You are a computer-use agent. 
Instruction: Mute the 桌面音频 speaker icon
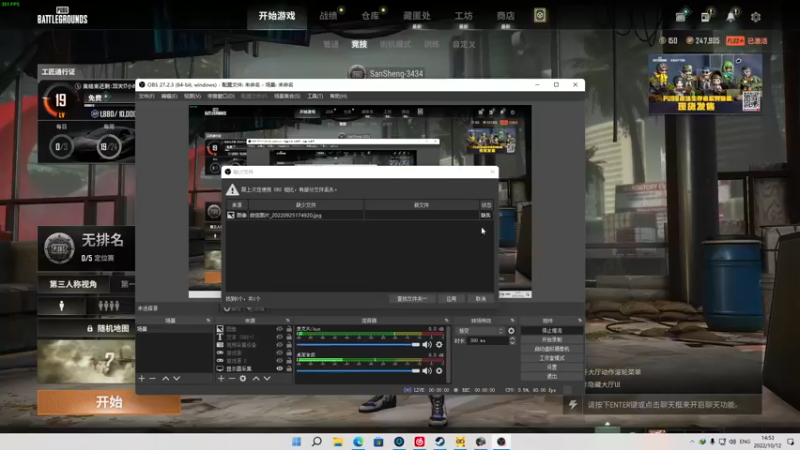coord(427,371)
